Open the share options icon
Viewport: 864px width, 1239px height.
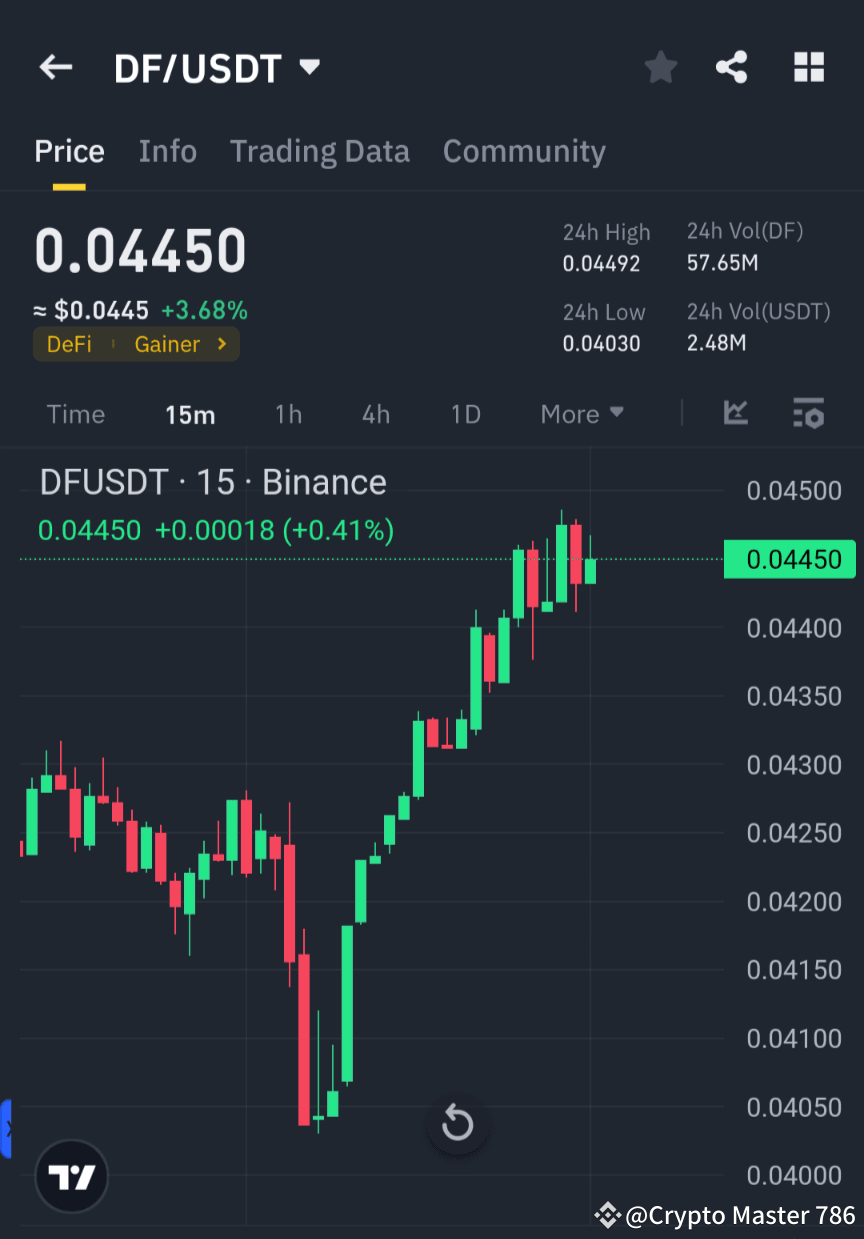pyautogui.click(x=732, y=67)
